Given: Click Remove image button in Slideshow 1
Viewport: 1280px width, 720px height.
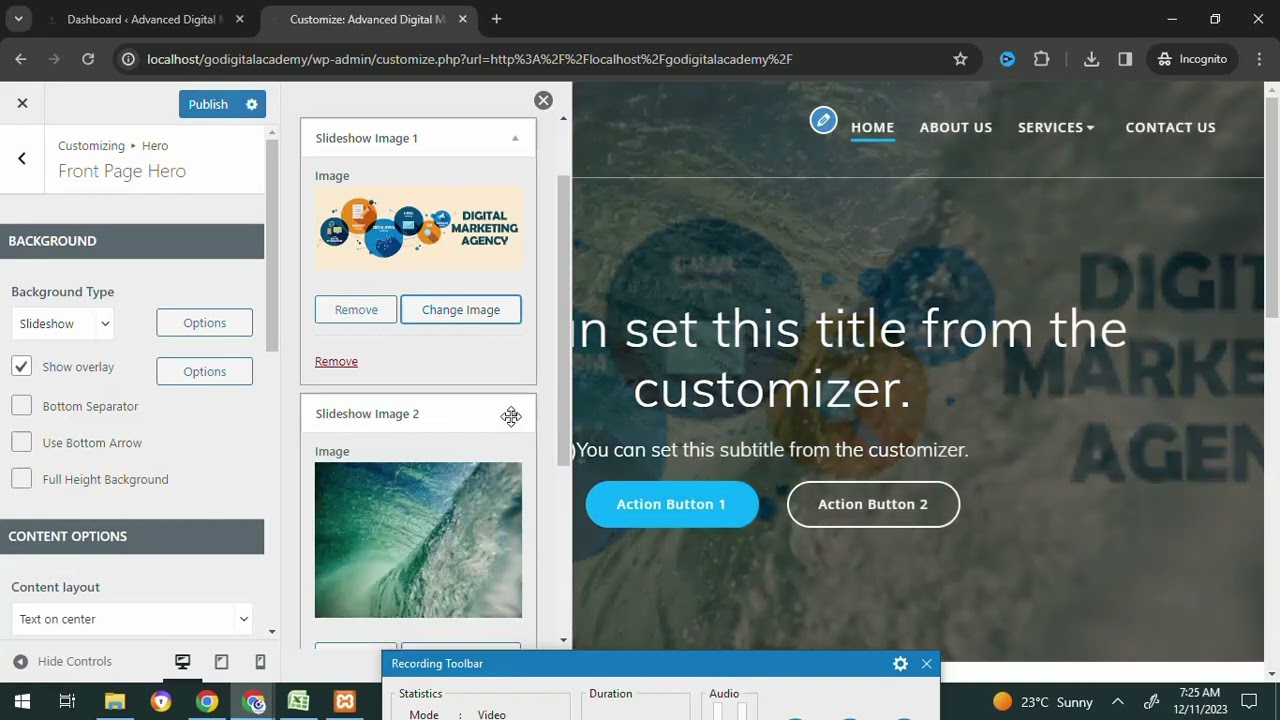Looking at the screenshot, I should [x=356, y=310].
